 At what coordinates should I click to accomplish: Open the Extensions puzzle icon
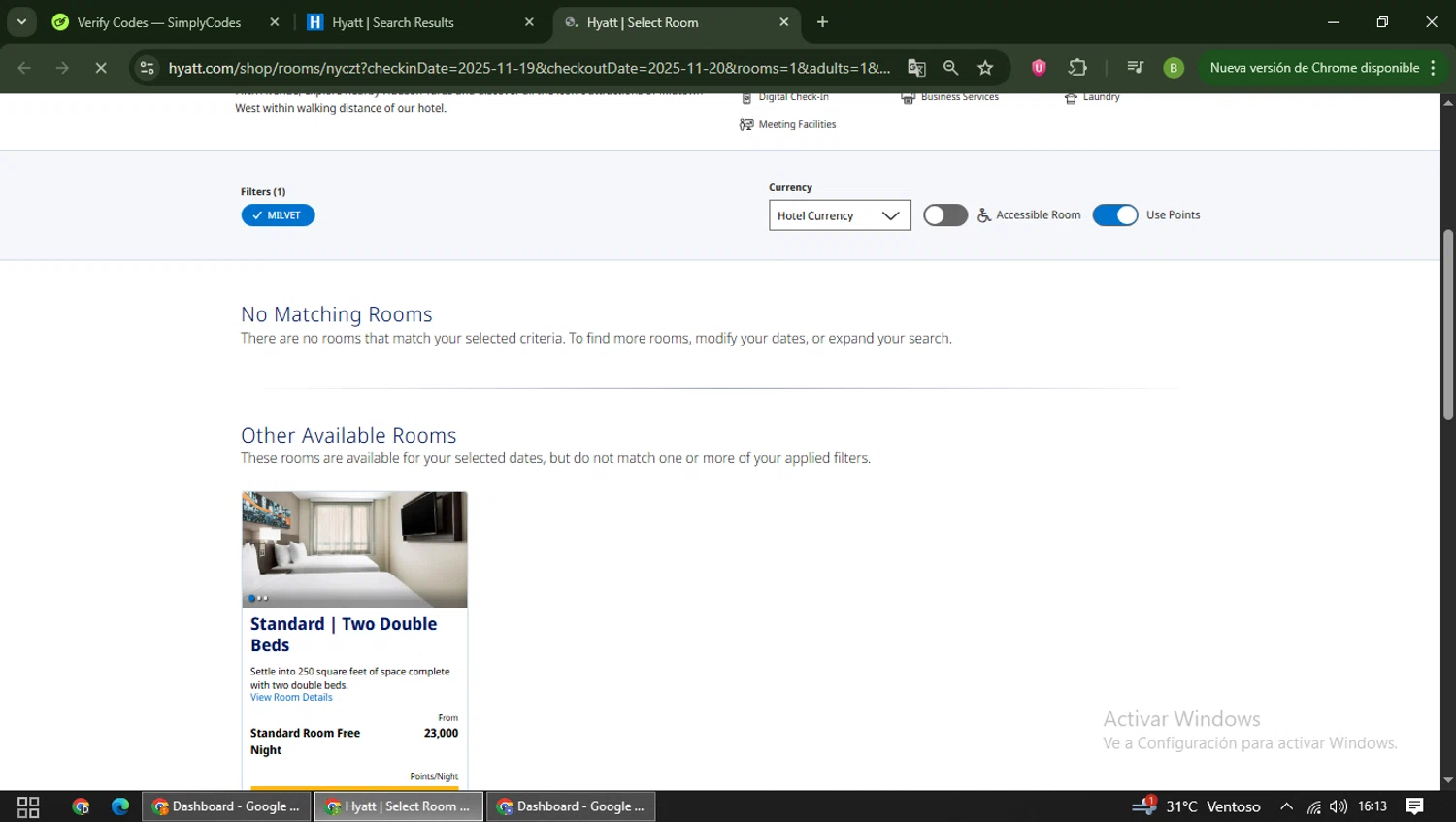(x=1077, y=68)
